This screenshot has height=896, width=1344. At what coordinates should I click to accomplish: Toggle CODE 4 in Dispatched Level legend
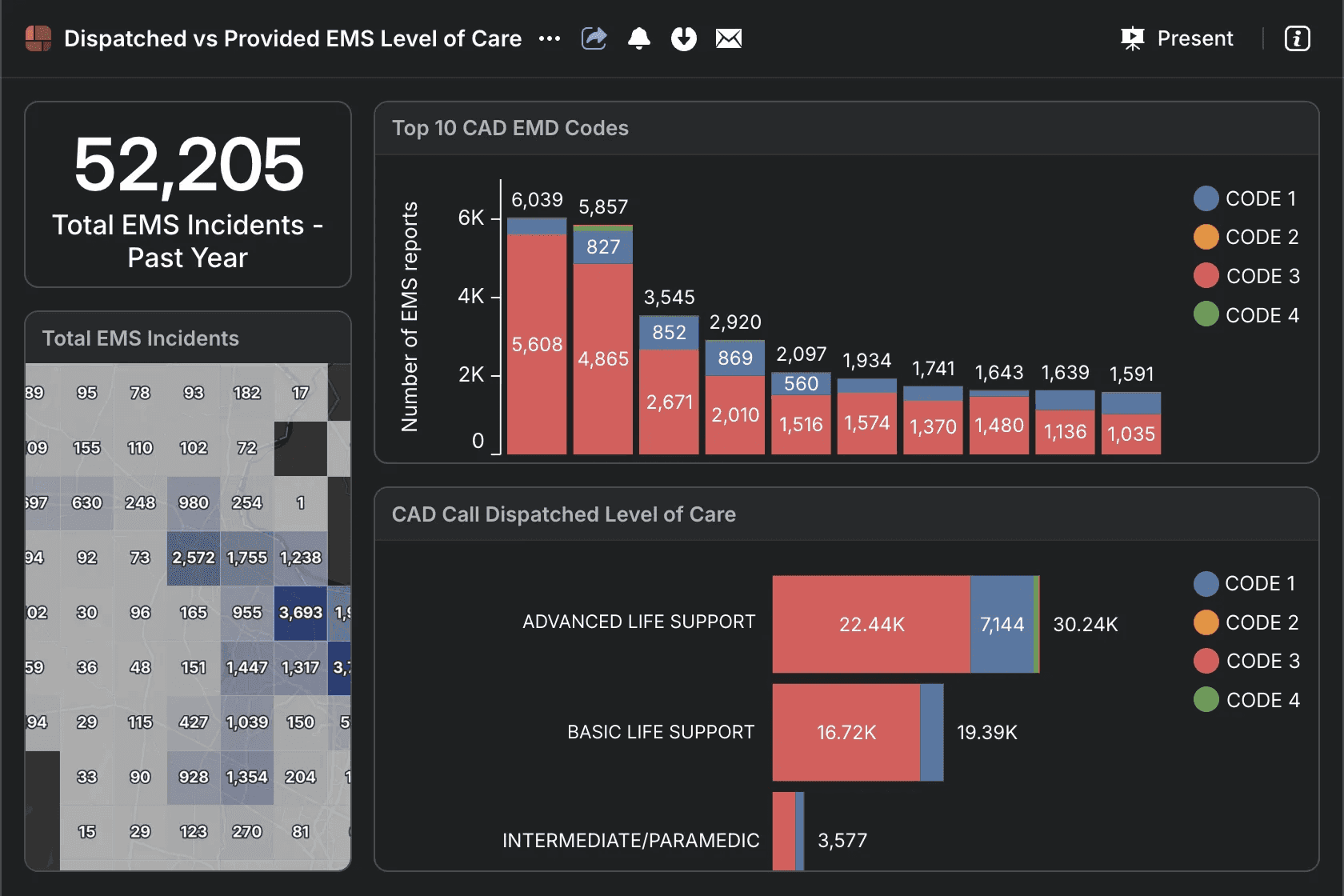click(x=1262, y=700)
